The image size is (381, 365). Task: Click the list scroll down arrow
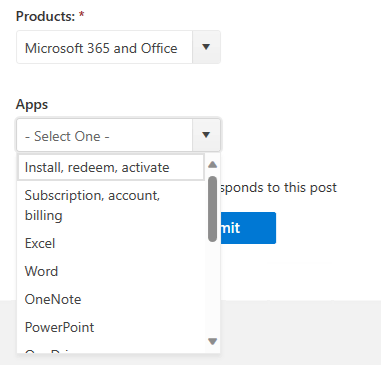(x=212, y=341)
